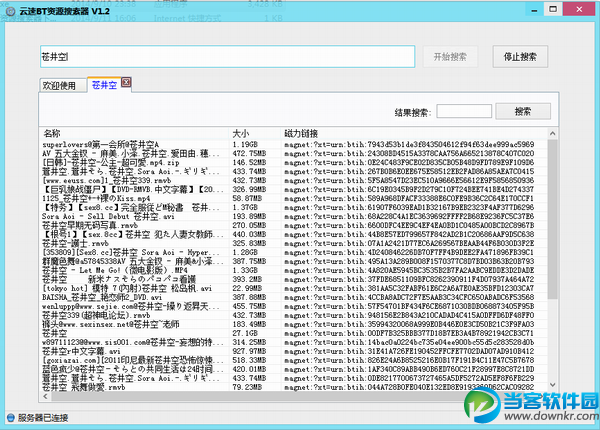Viewport: 600px width, 430px height.
Task: Focus the main search keyword input field
Action: (227, 57)
